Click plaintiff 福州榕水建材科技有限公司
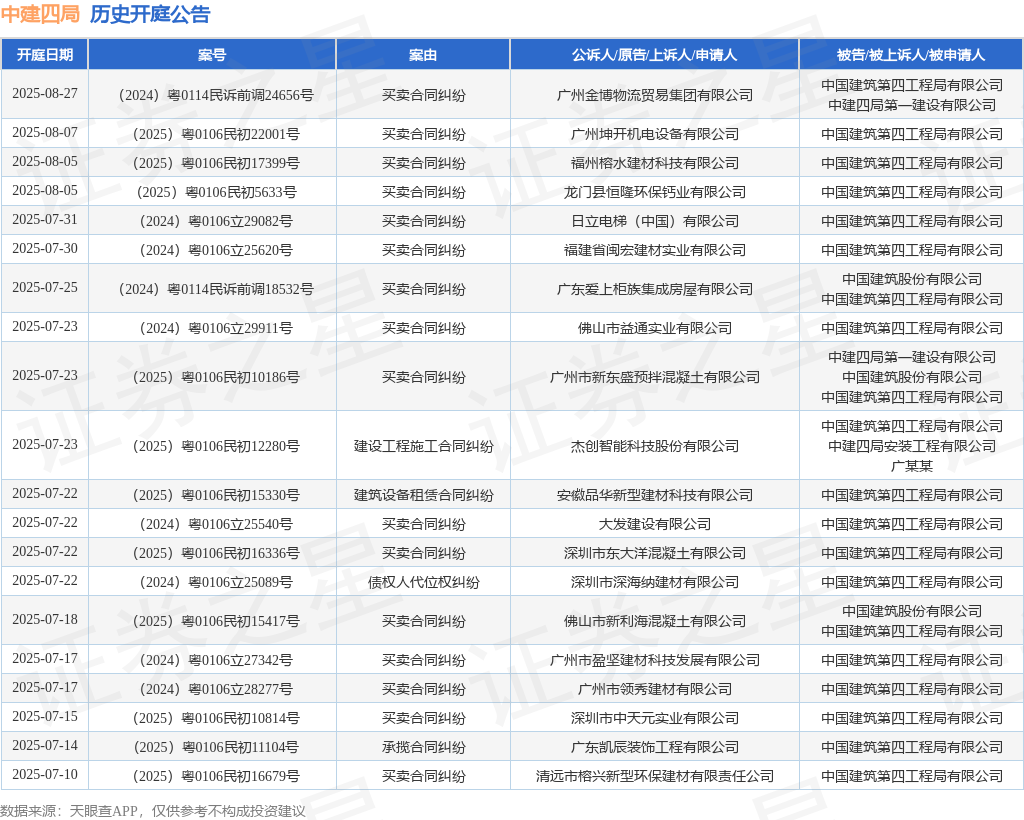Viewport: 1024px width, 820px height. click(x=654, y=163)
